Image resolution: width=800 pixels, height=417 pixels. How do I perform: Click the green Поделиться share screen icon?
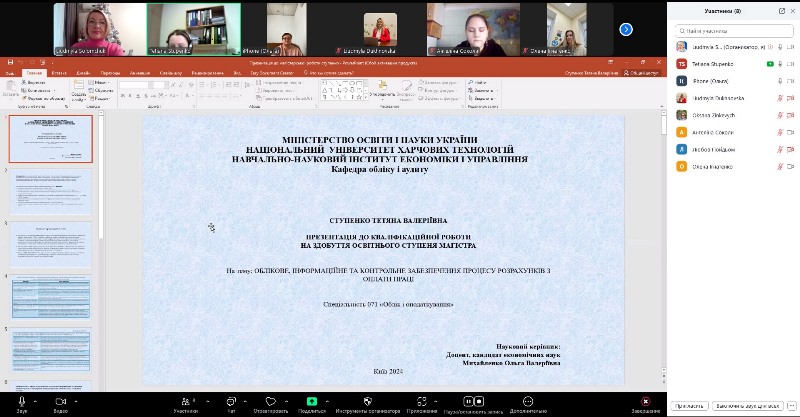(312, 401)
